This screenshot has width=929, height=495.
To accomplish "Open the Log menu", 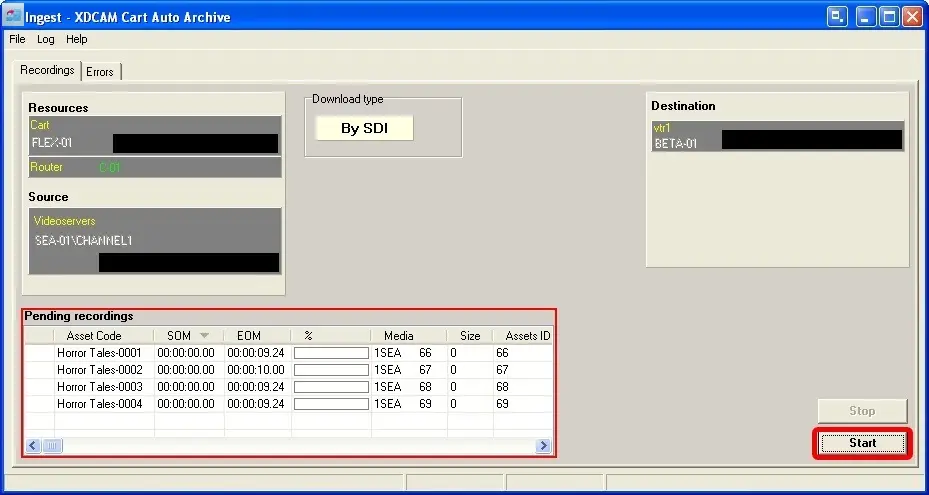I will click(46, 39).
